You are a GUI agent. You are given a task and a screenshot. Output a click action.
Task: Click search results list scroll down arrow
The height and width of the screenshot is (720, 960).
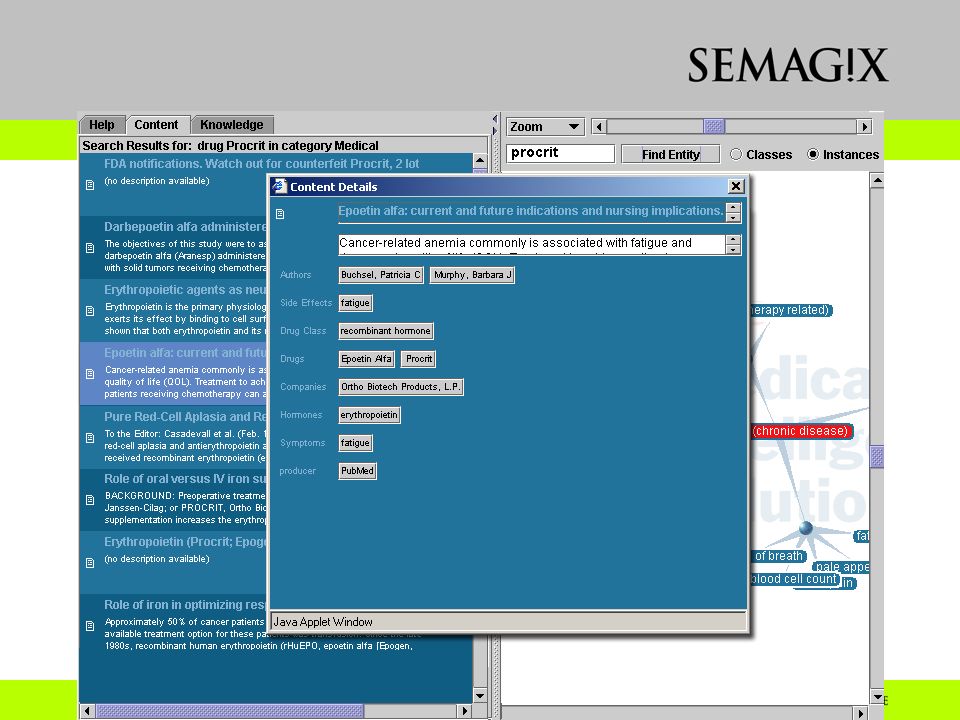480,696
